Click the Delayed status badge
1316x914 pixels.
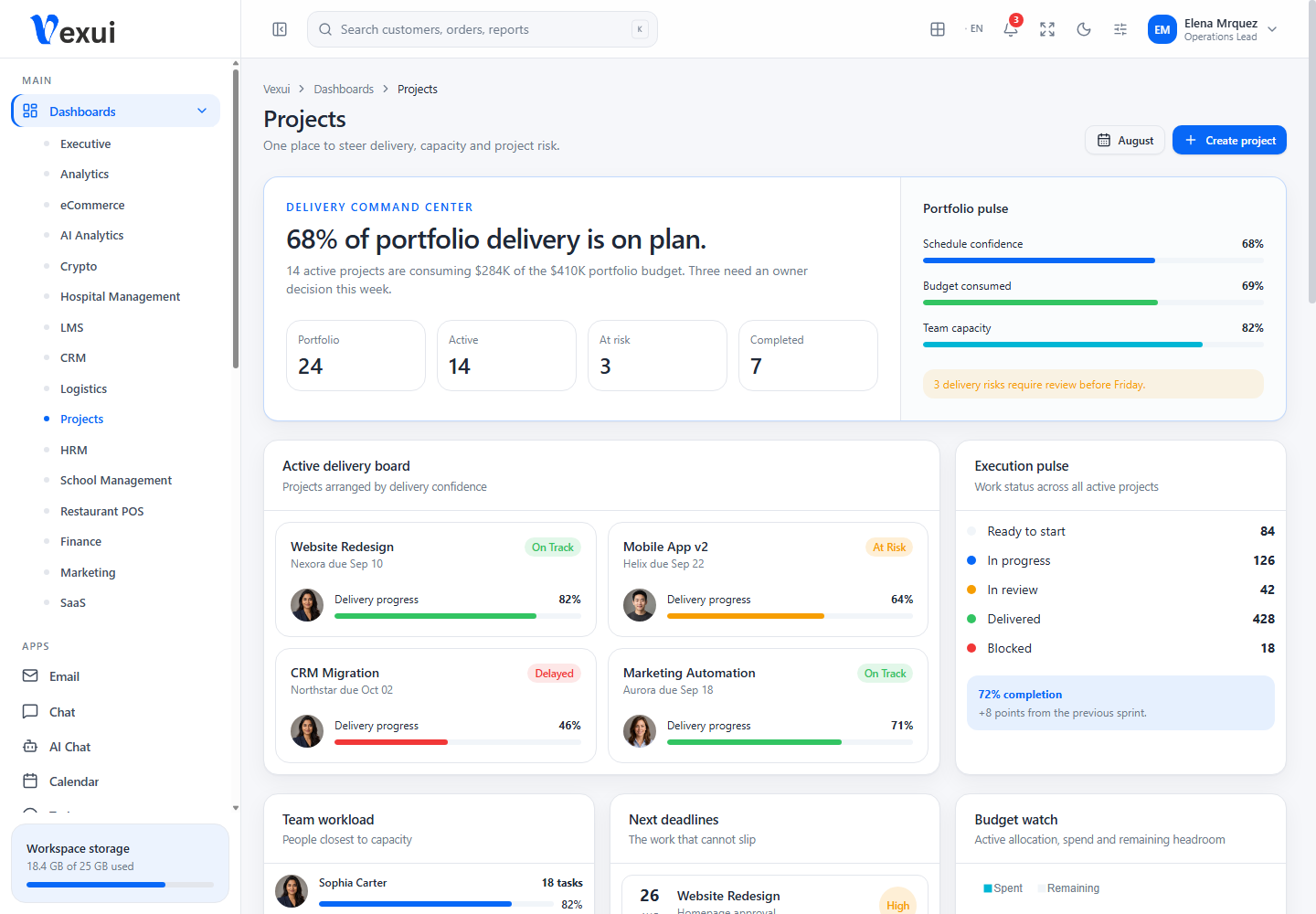[554, 674]
